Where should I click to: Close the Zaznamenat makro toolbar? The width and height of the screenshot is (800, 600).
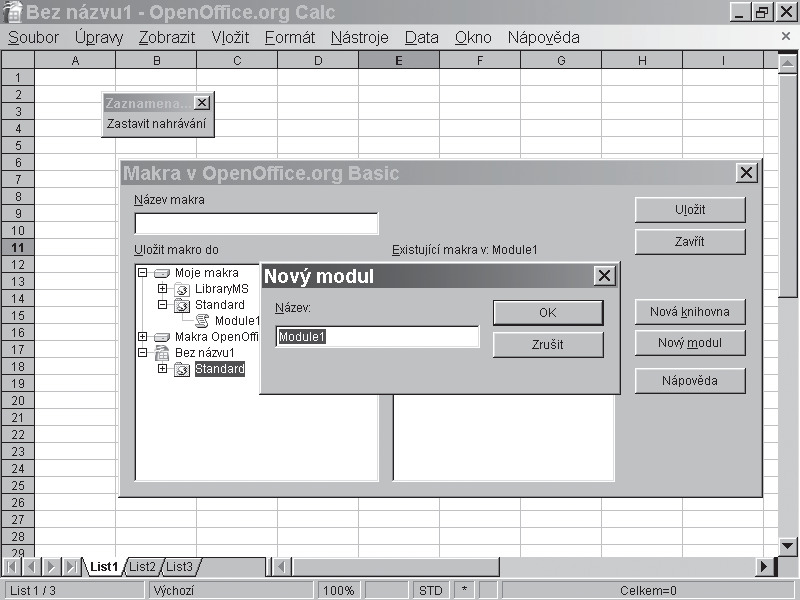pos(202,103)
